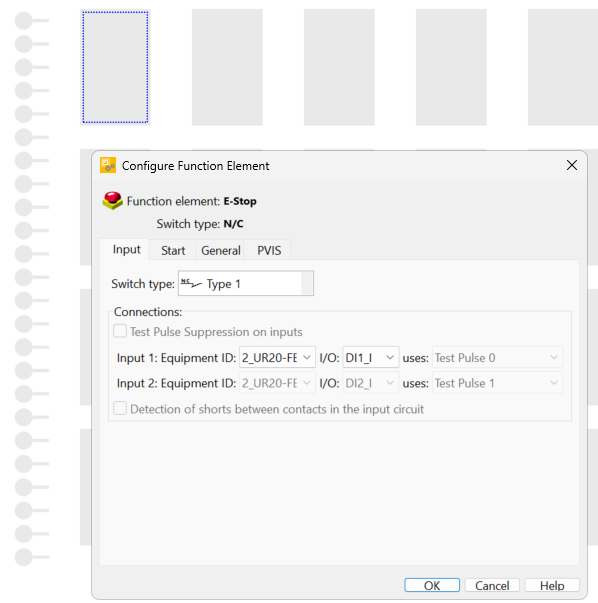The image size is (598, 603).
Task: Confirm the dialog with OK
Action: tap(432, 585)
